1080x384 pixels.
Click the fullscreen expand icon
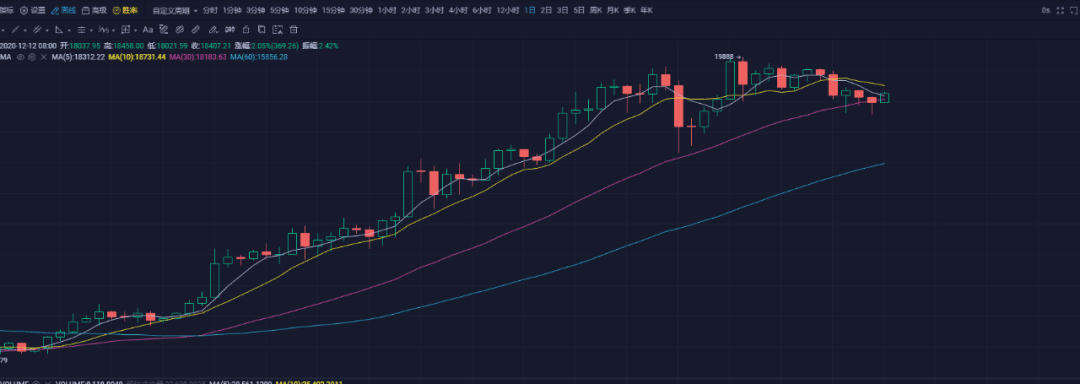[x=1061, y=10]
